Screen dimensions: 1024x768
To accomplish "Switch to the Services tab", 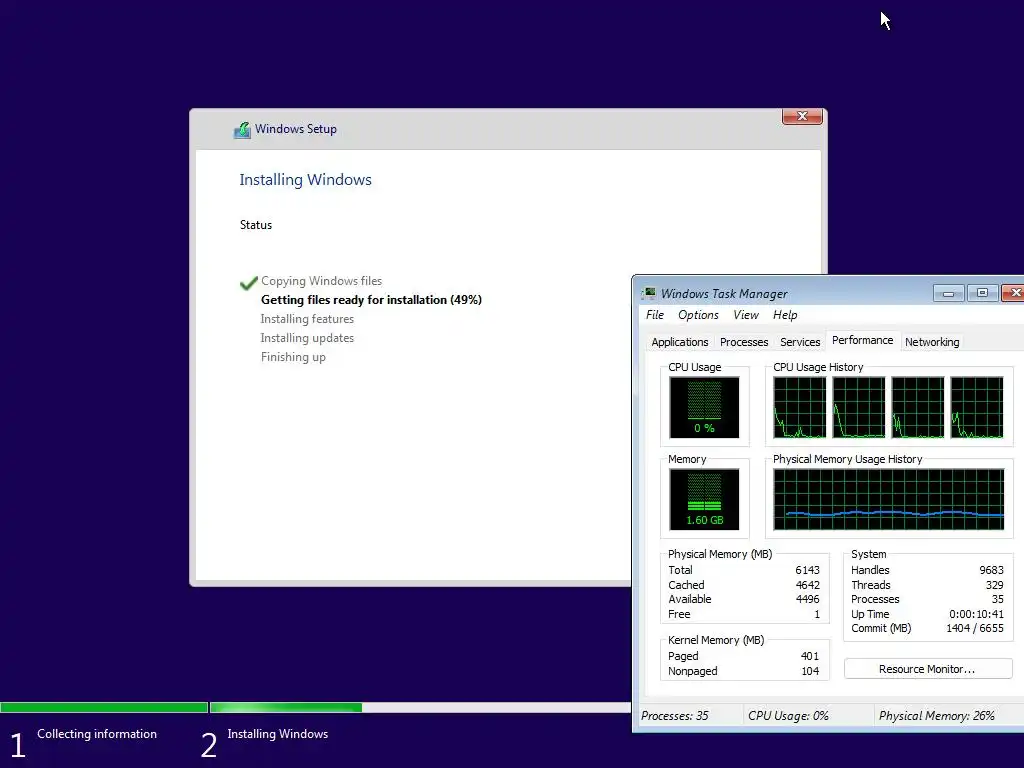I will pyautogui.click(x=800, y=342).
